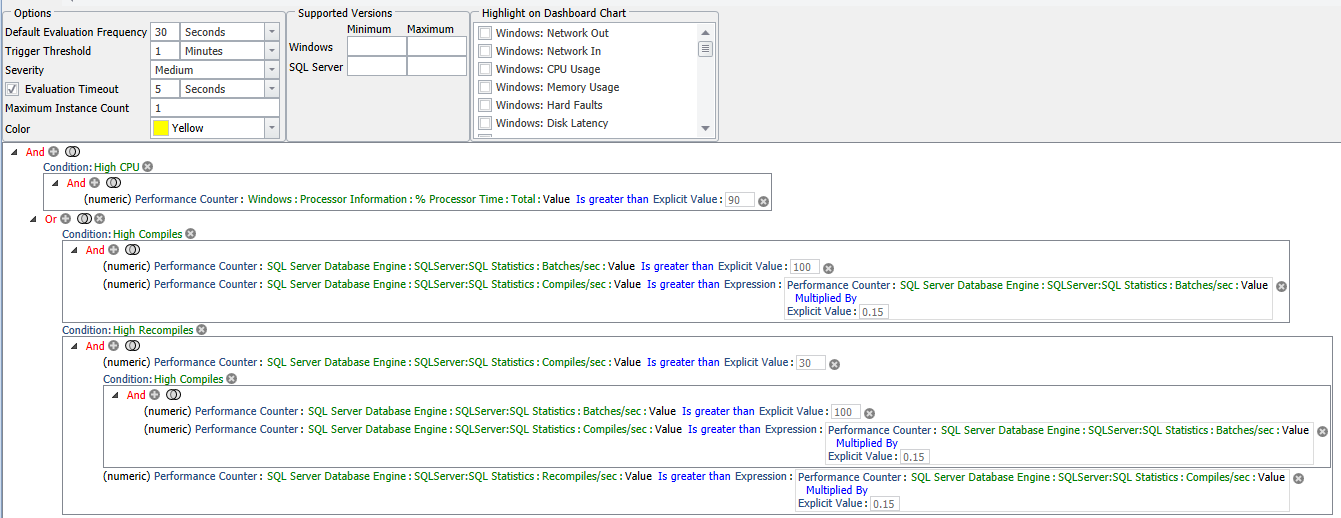Check Windows: Disk Latency

[x=485, y=123]
